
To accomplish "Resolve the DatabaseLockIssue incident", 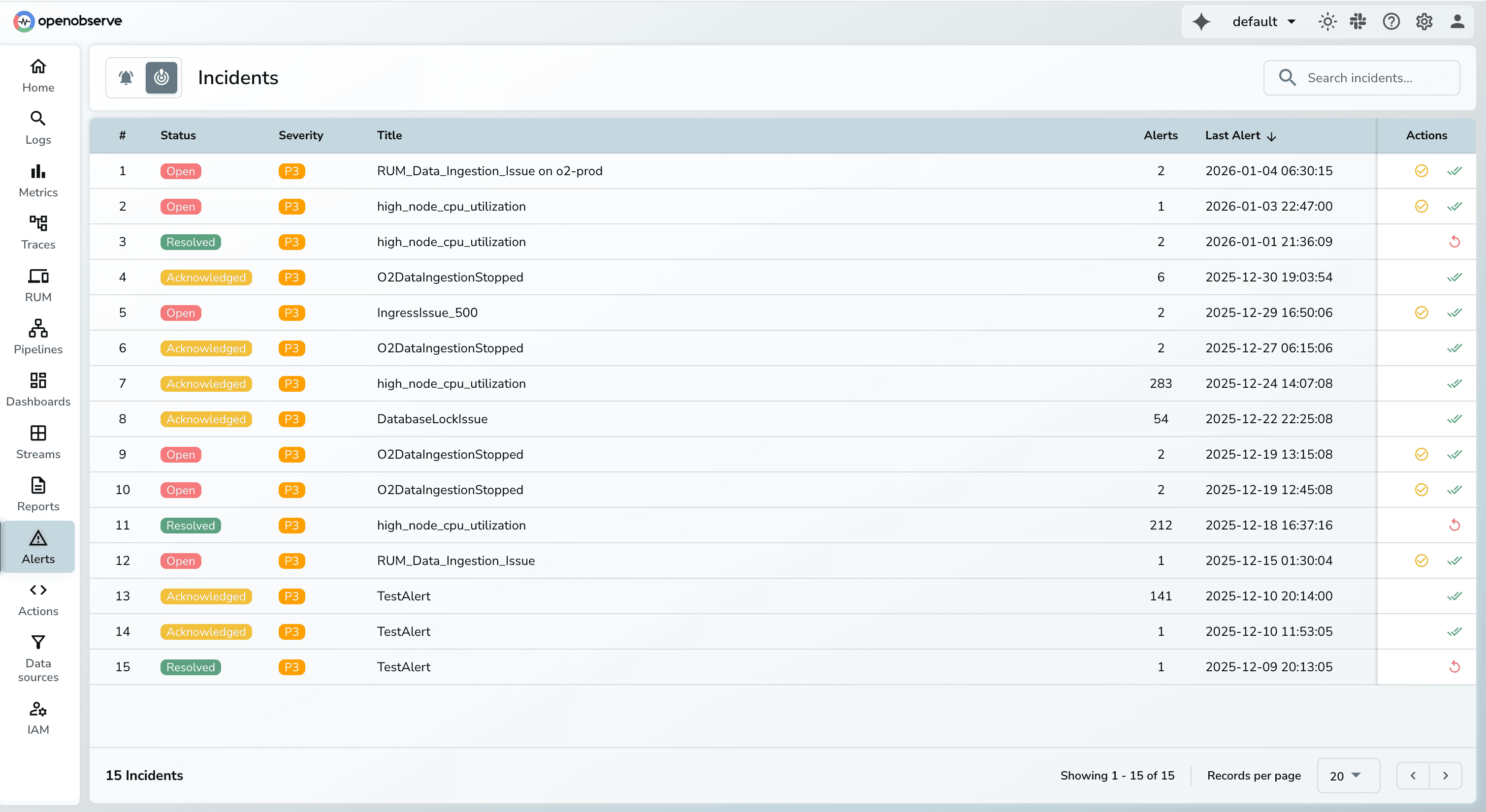I will click(1455, 419).
